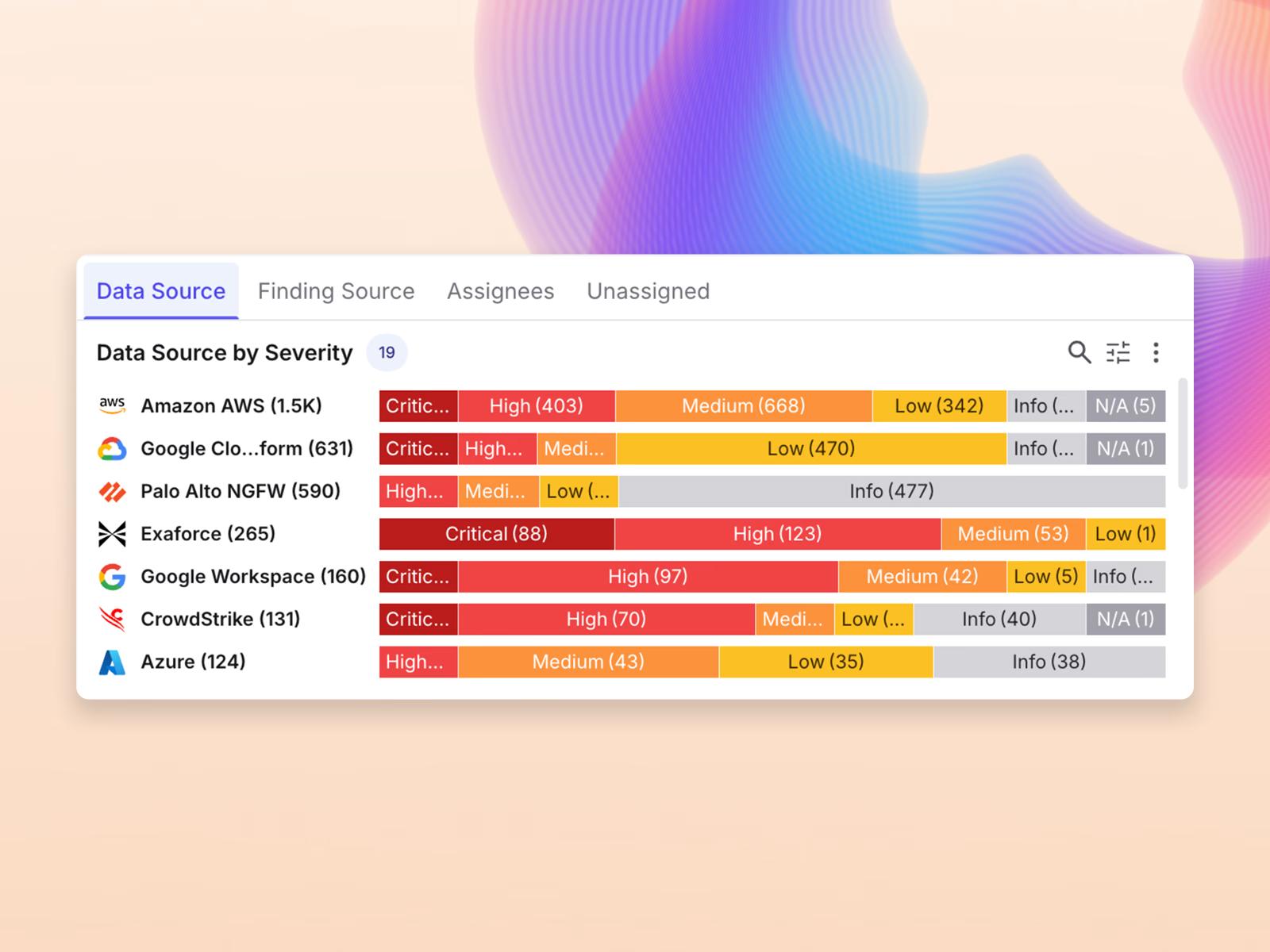Select the Exaforce (265) label

[208, 534]
